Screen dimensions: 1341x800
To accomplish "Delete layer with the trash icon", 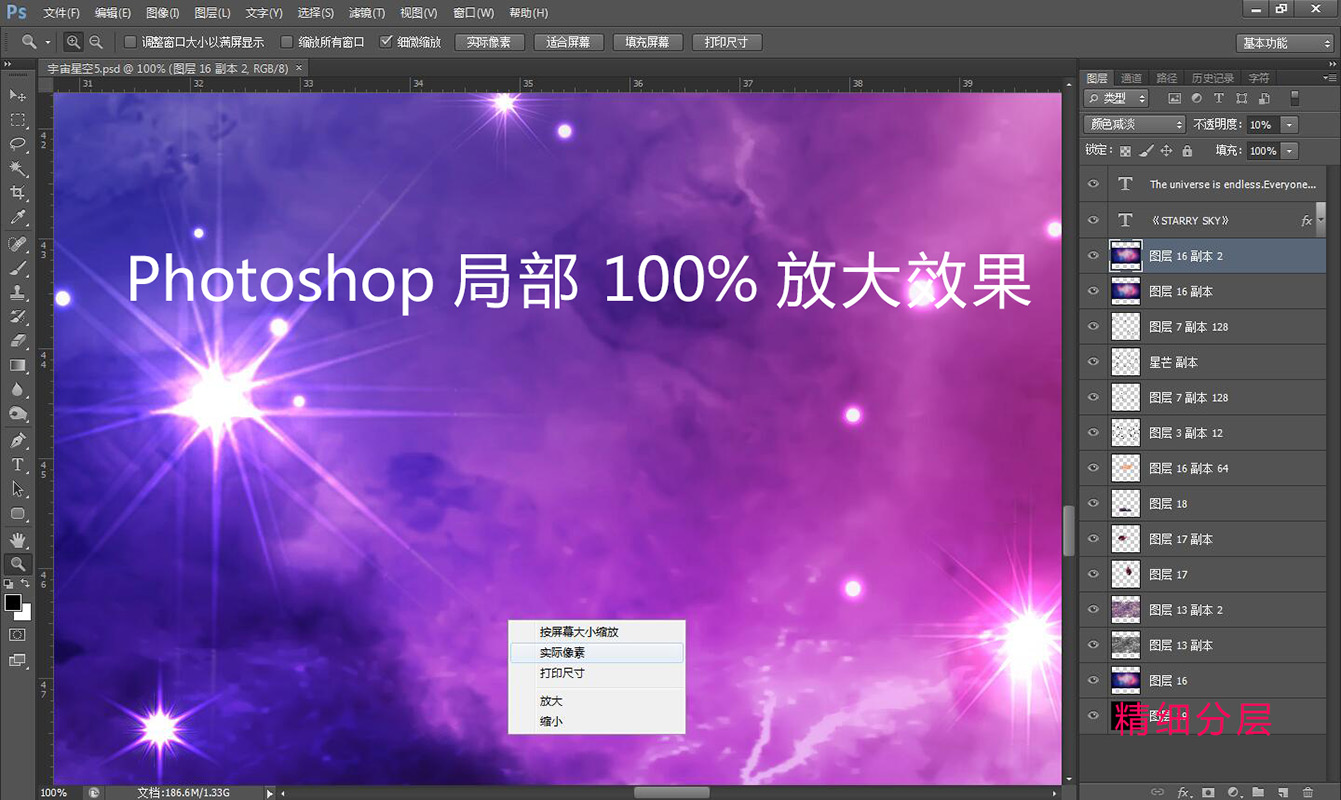I will click(1308, 792).
